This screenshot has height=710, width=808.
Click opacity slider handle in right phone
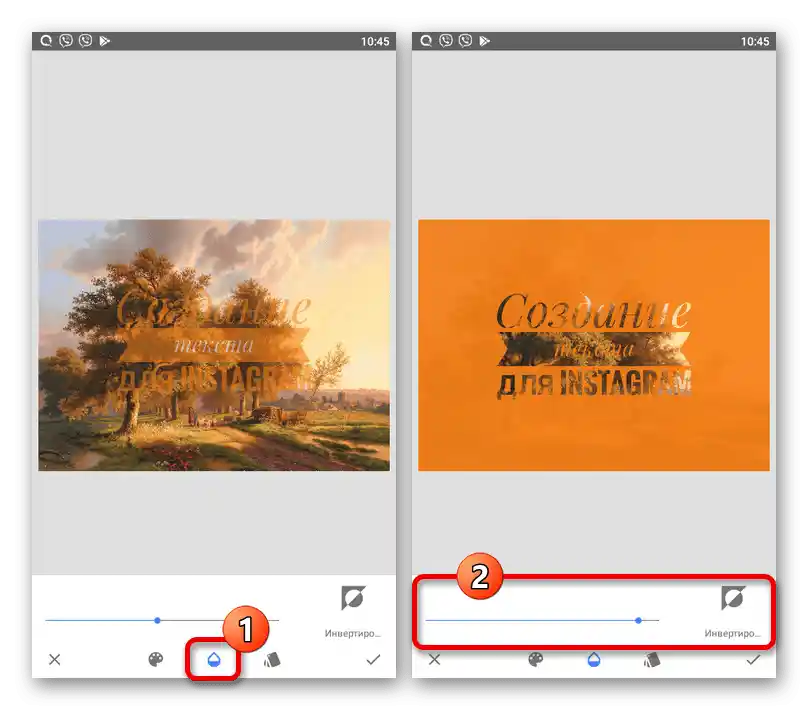click(x=638, y=620)
